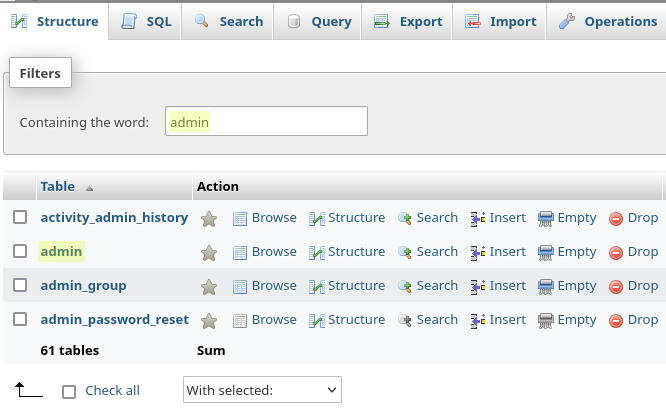The image size is (666, 411).
Task: Click Empty shredder icon in admin_group row
Action: tap(546, 287)
